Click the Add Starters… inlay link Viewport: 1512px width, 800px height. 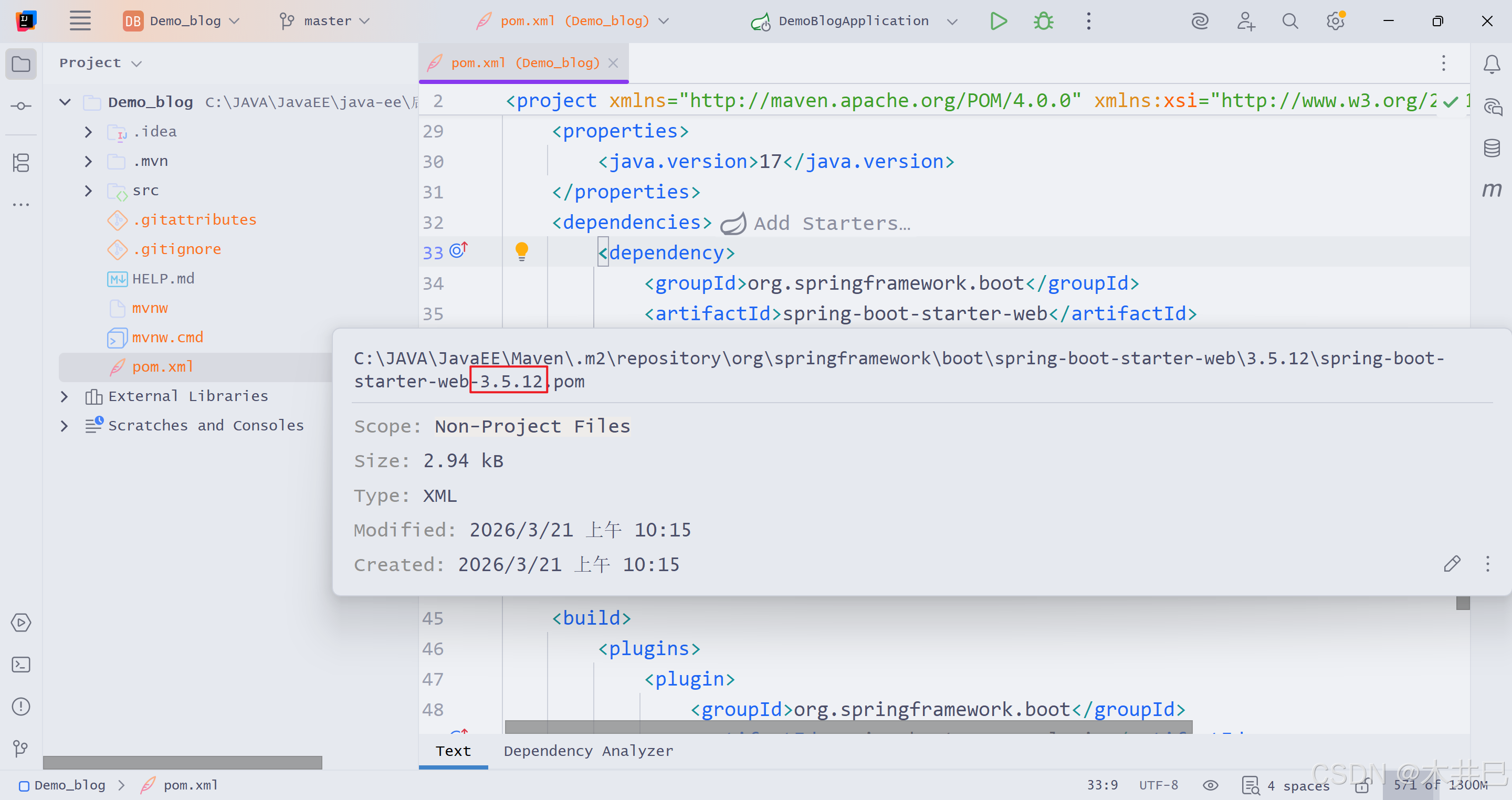pyautogui.click(x=831, y=223)
